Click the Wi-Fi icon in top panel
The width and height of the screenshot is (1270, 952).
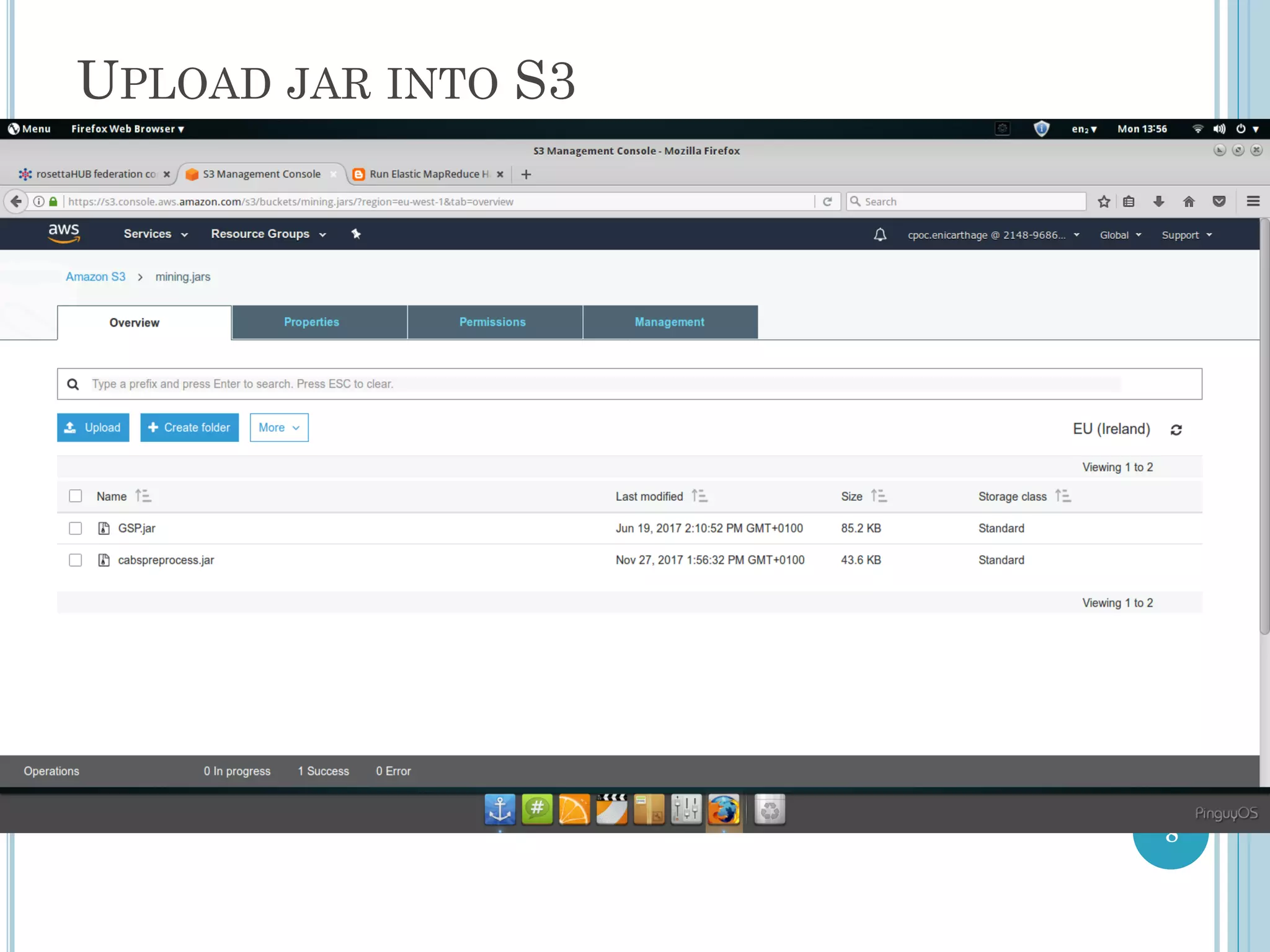click(1197, 129)
